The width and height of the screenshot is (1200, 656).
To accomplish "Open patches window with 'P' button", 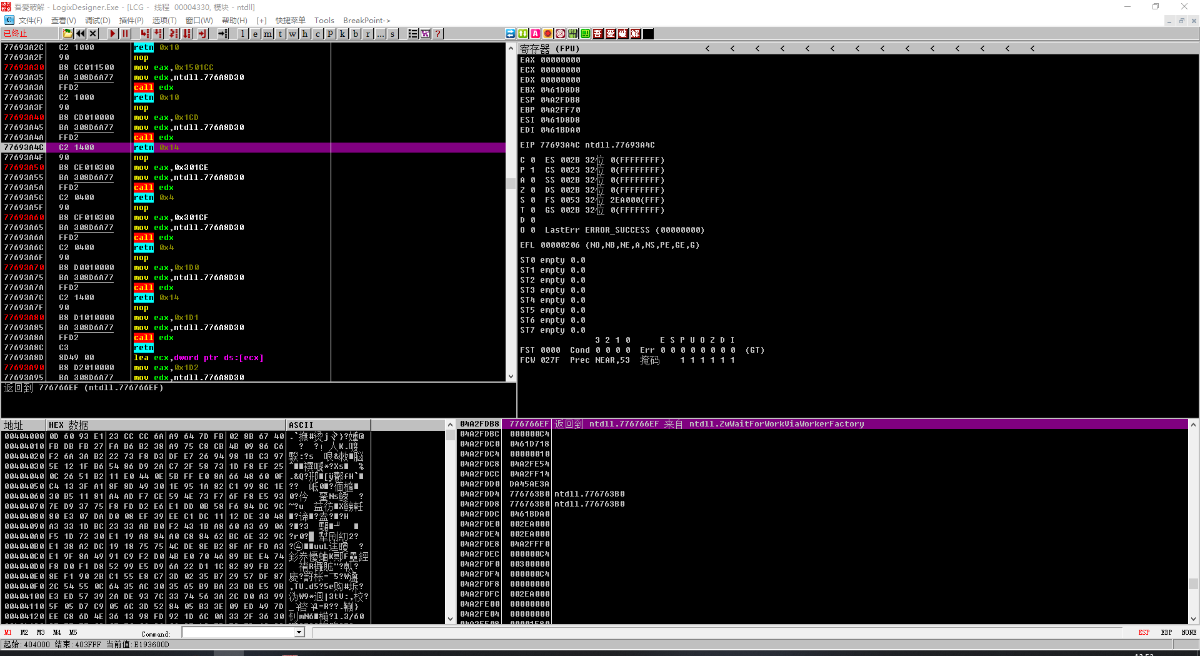I will (331, 33).
